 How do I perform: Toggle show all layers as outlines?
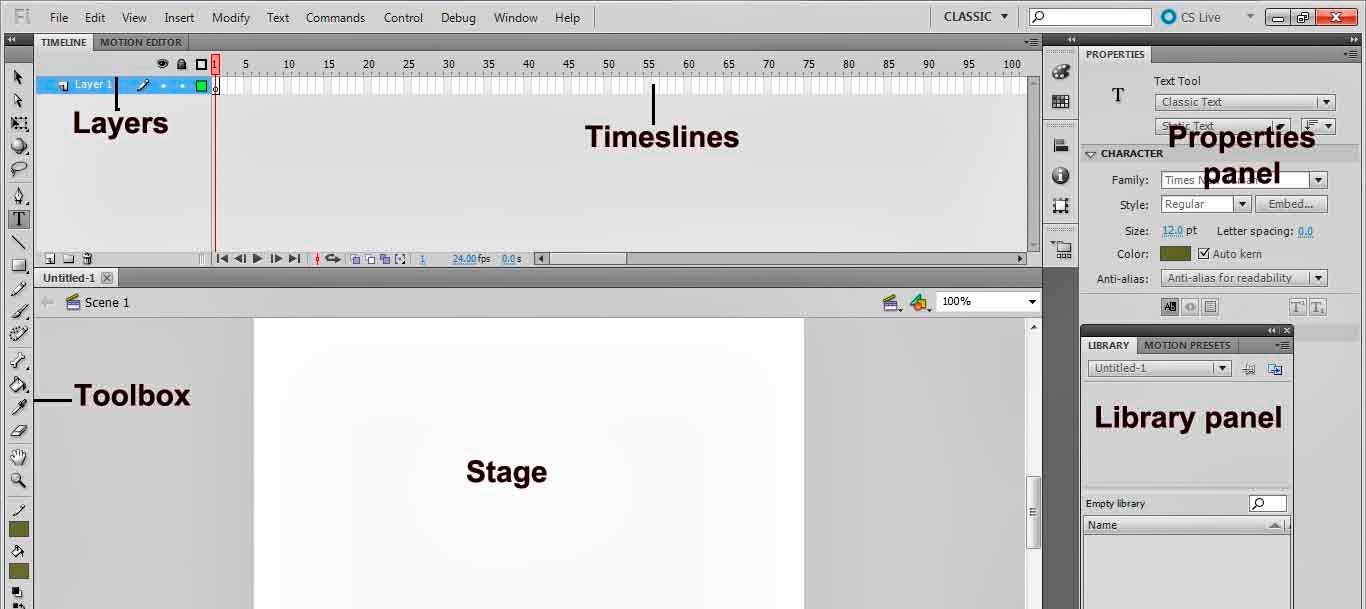(201, 64)
